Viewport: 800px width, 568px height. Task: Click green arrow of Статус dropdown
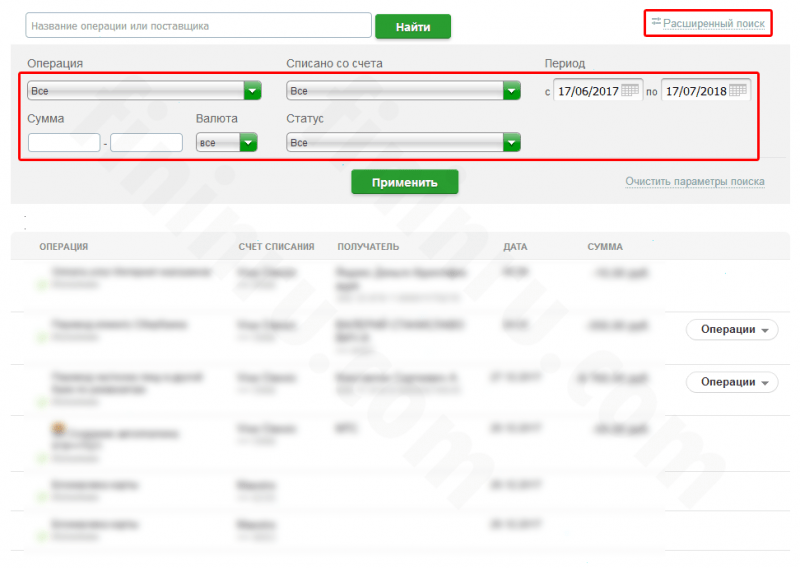tap(512, 142)
